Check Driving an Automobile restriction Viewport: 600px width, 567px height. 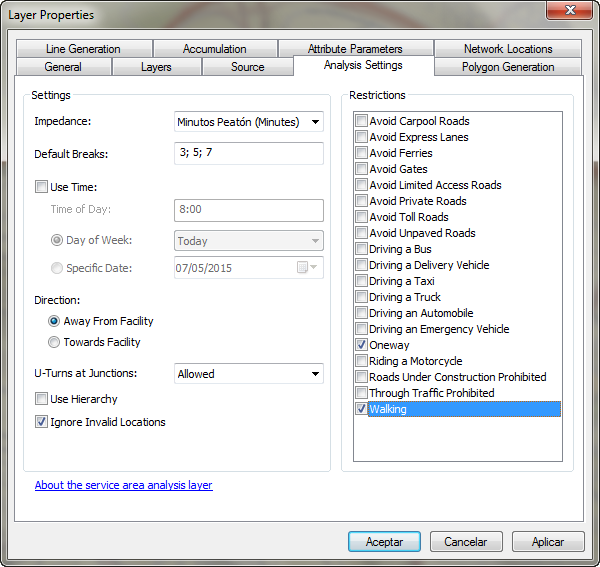tap(361, 313)
